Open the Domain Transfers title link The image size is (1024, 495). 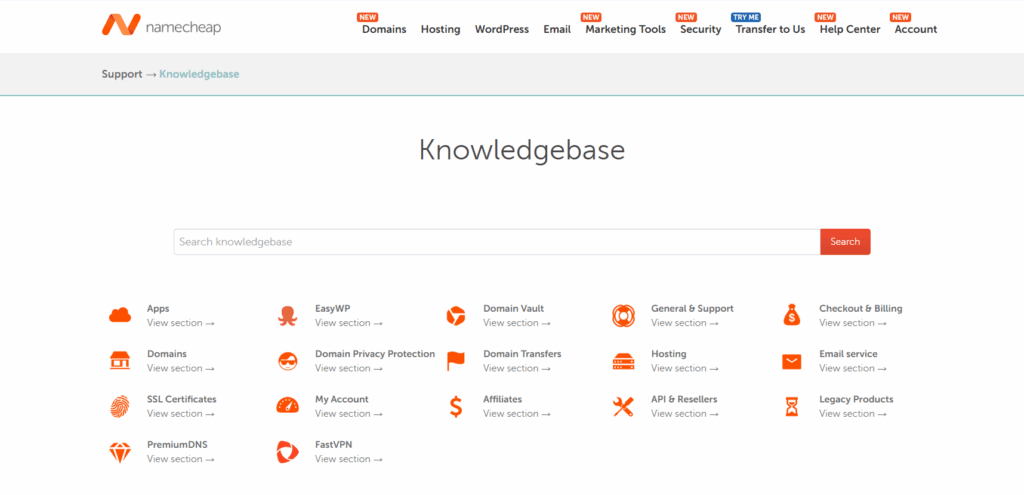(522, 354)
